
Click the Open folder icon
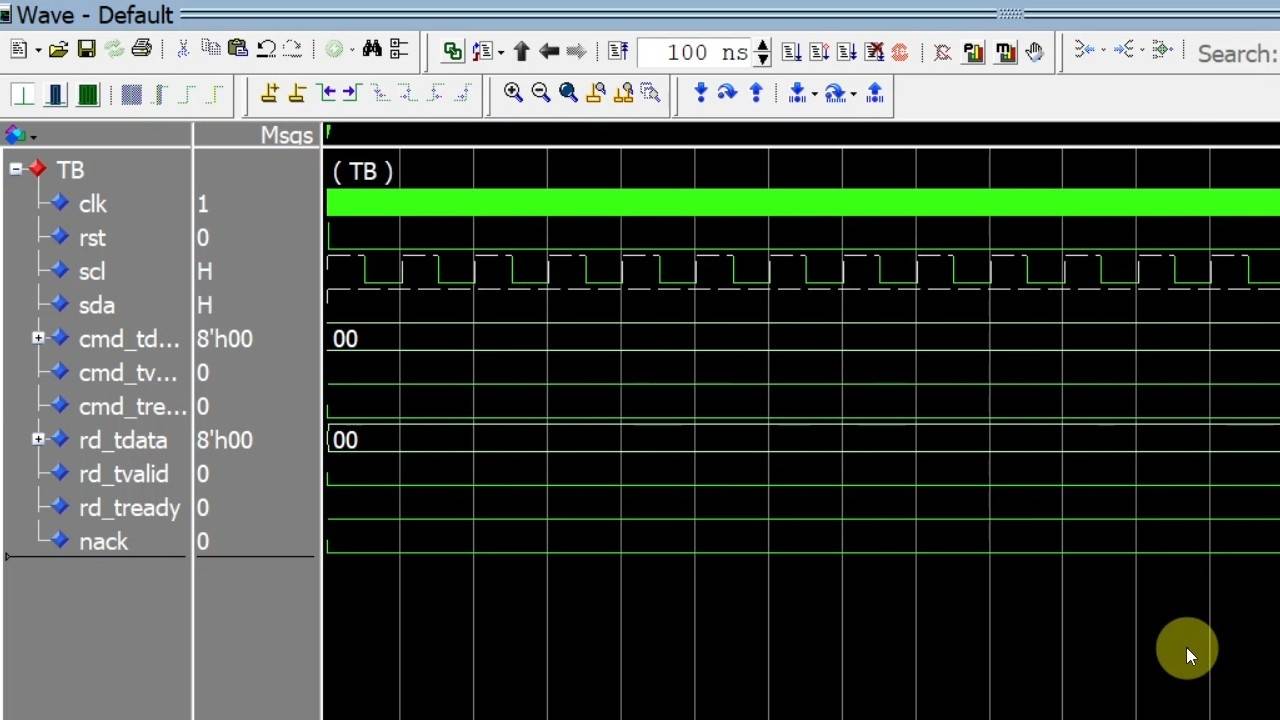[58, 50]
